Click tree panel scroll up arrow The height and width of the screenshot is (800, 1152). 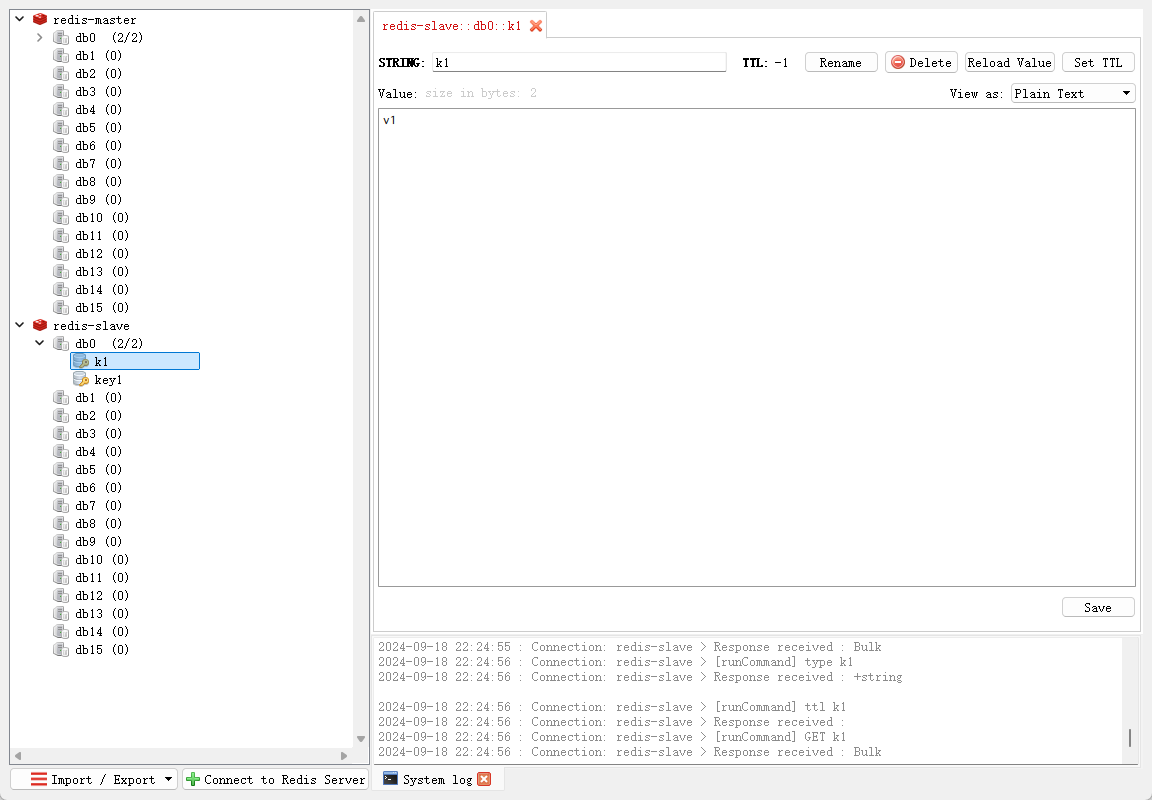pyautogui.click(x=361, y=19)
